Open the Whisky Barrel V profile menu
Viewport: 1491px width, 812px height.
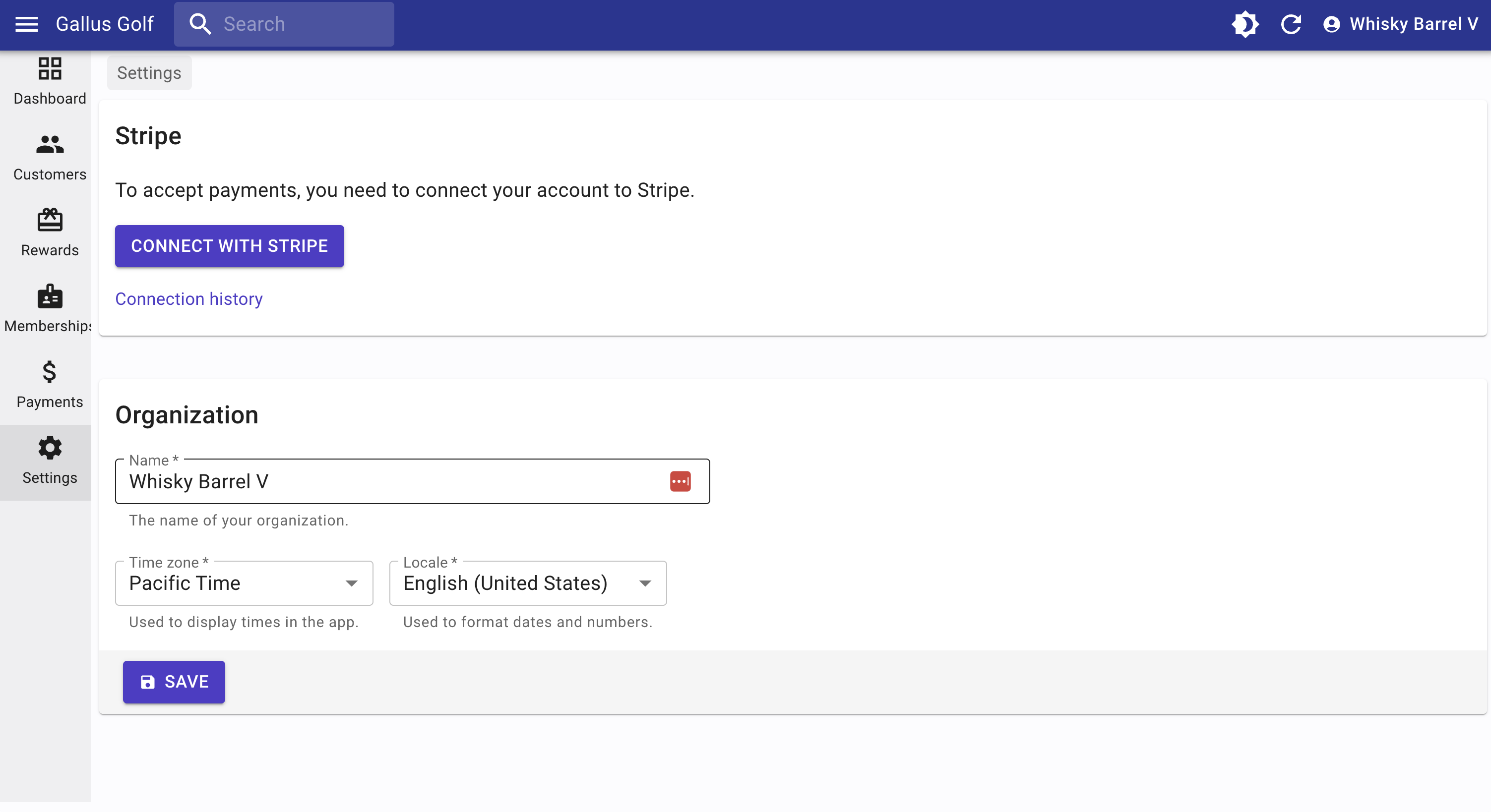click(x=1401, y=24)
